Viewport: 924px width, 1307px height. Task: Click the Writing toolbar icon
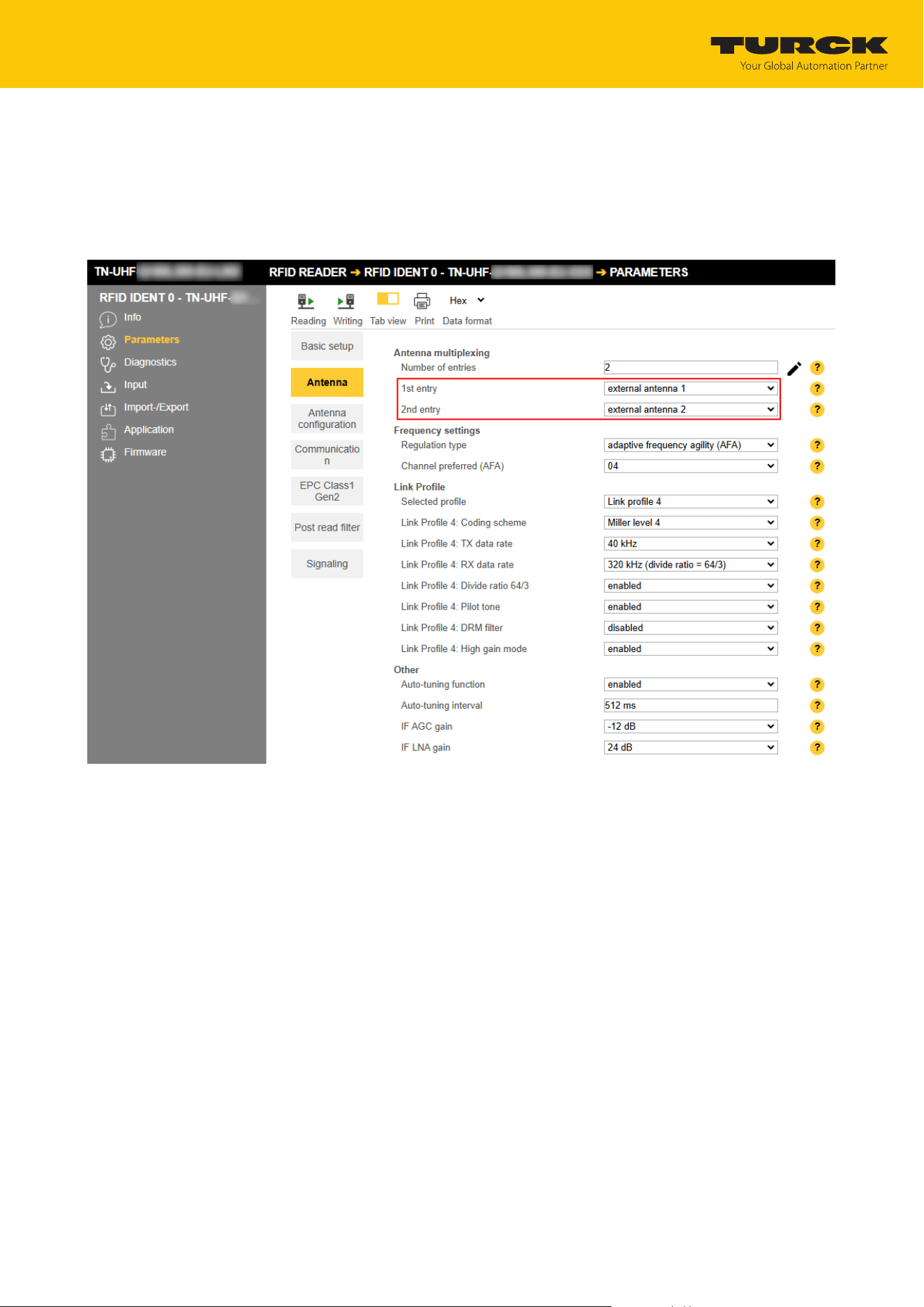346,302
